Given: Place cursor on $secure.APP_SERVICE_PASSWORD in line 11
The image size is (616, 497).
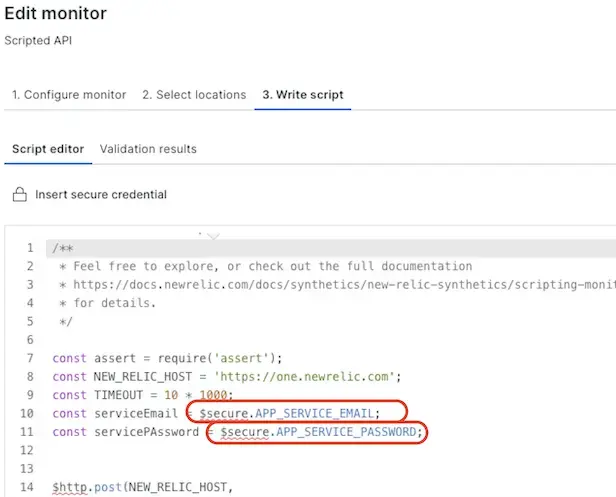Looking at the screenshot, I should (316, 432).
